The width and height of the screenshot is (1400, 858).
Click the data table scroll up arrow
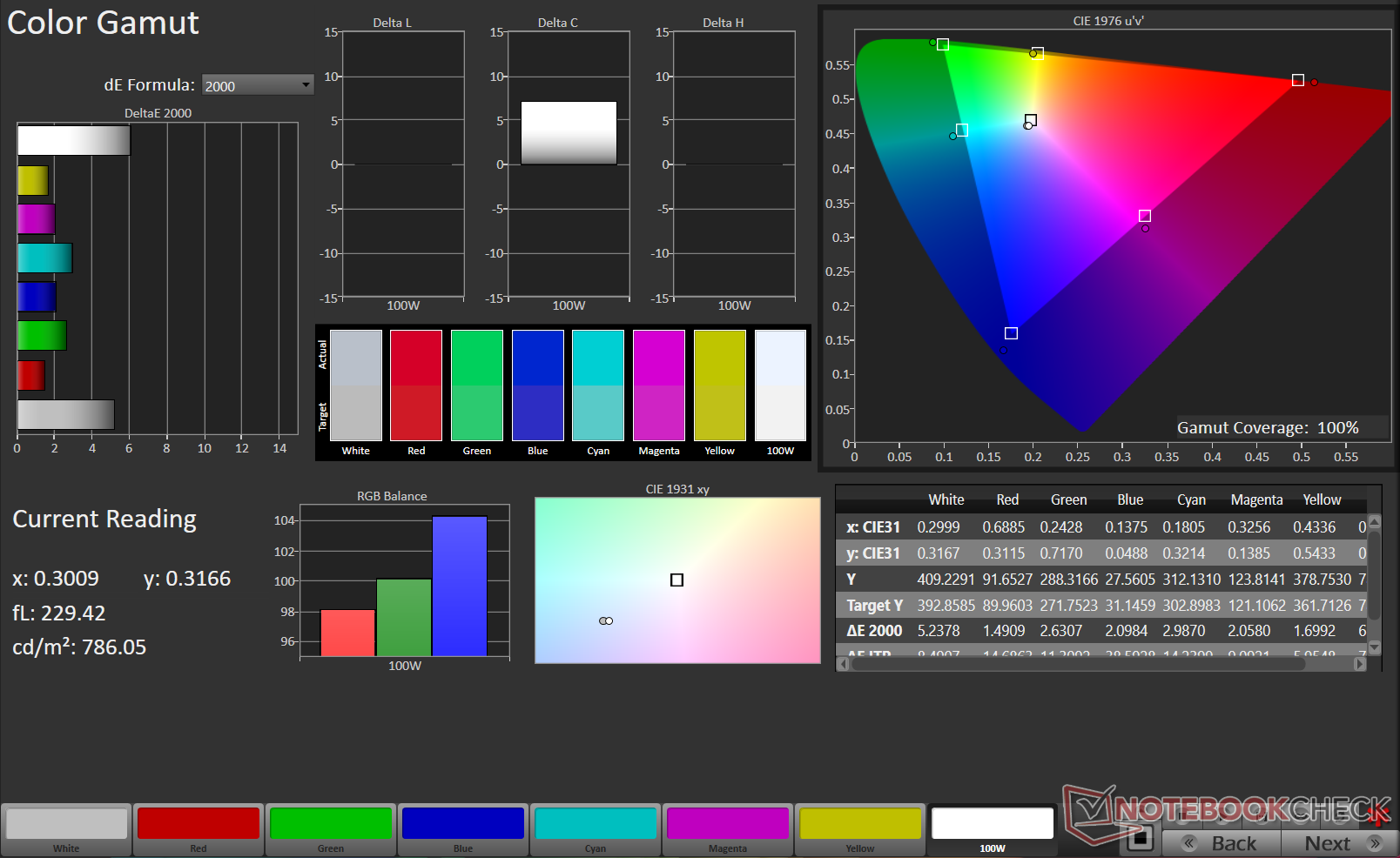tap(1375, 522)
